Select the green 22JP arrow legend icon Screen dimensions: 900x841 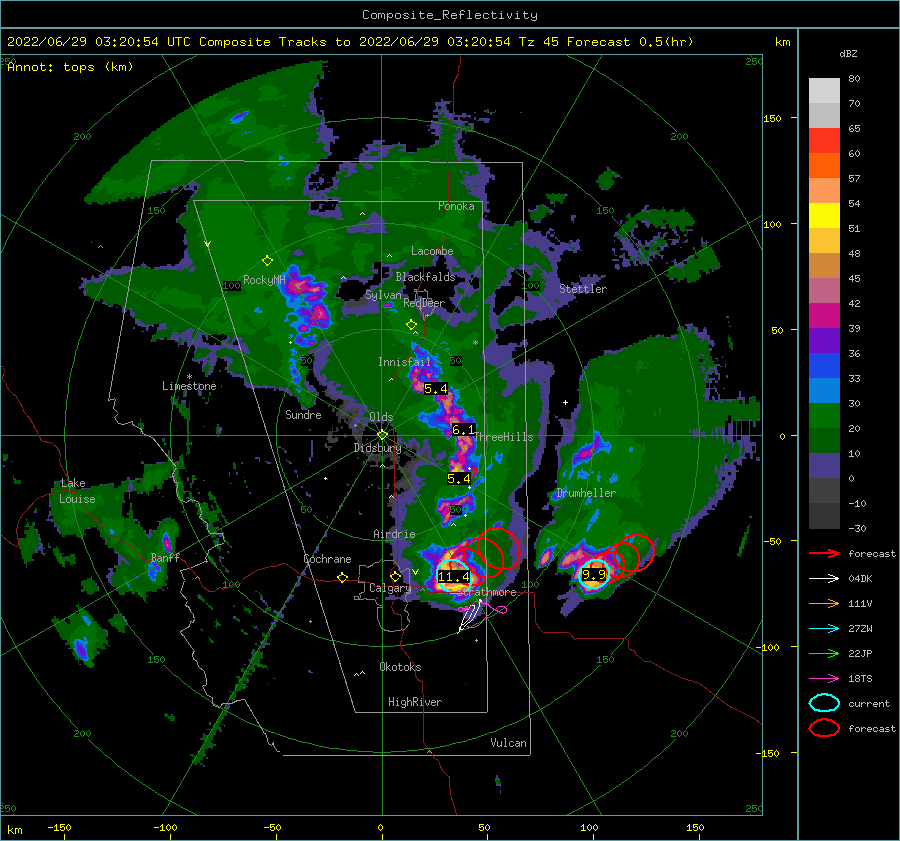click(824, 653)
